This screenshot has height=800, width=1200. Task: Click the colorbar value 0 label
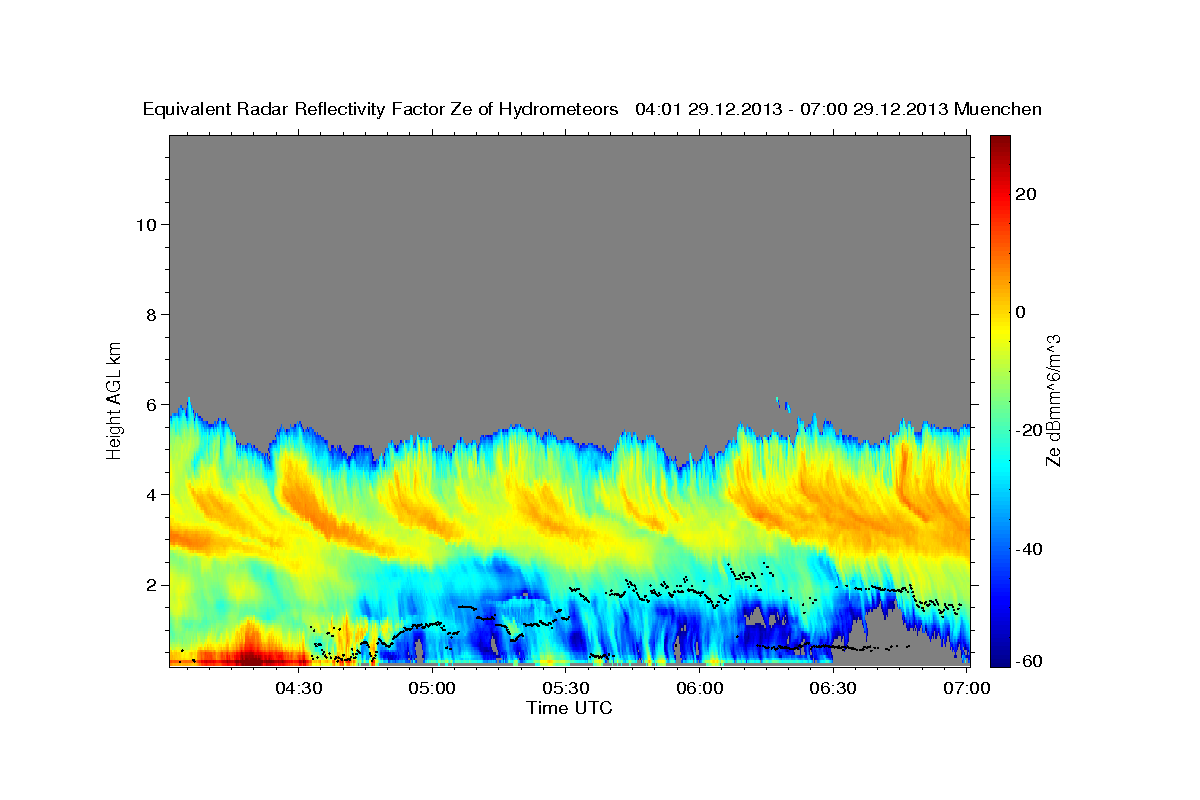click(x=1021, y=312)
